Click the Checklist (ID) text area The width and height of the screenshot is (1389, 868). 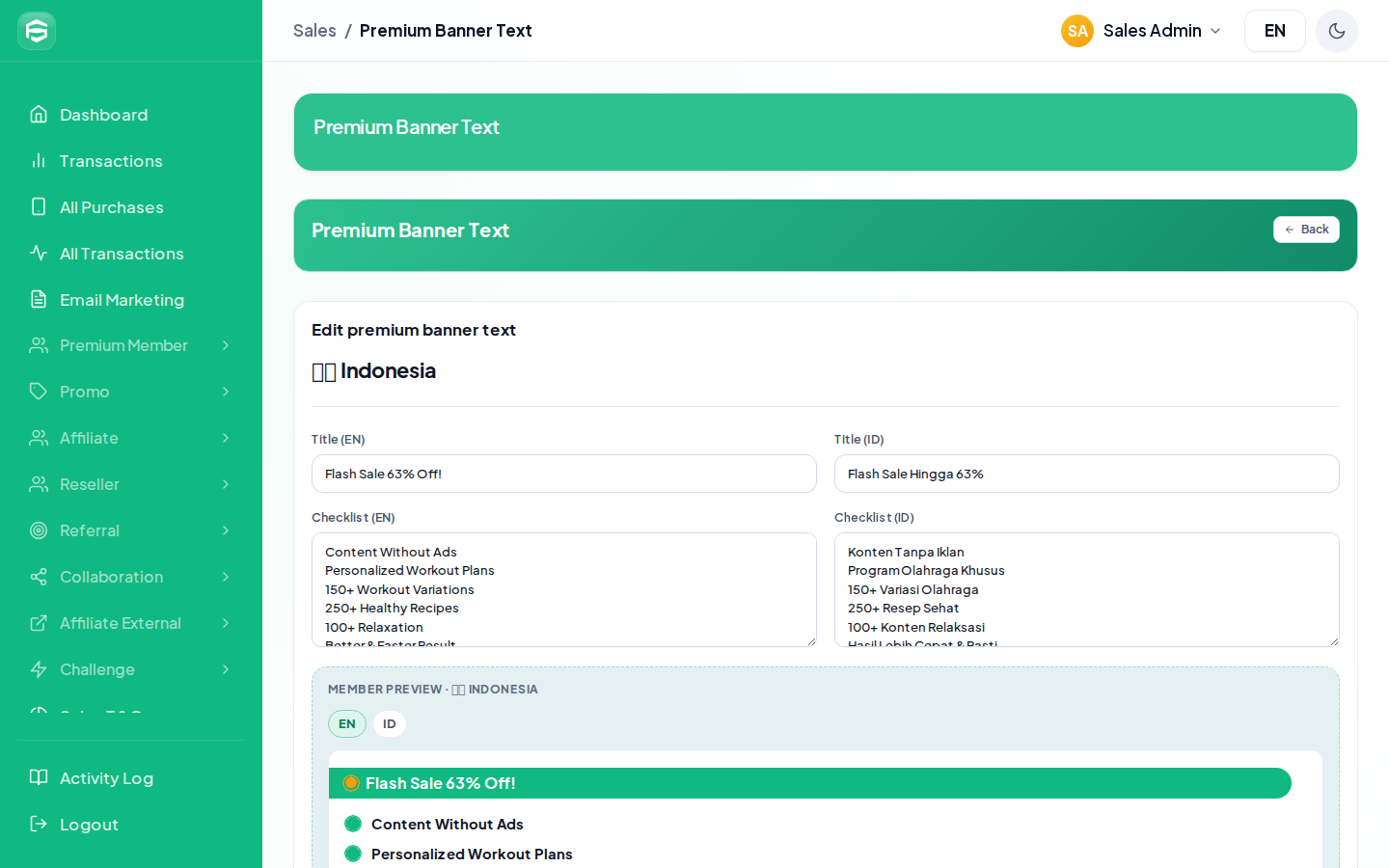pyautogui.click(x=1087, y=589)
